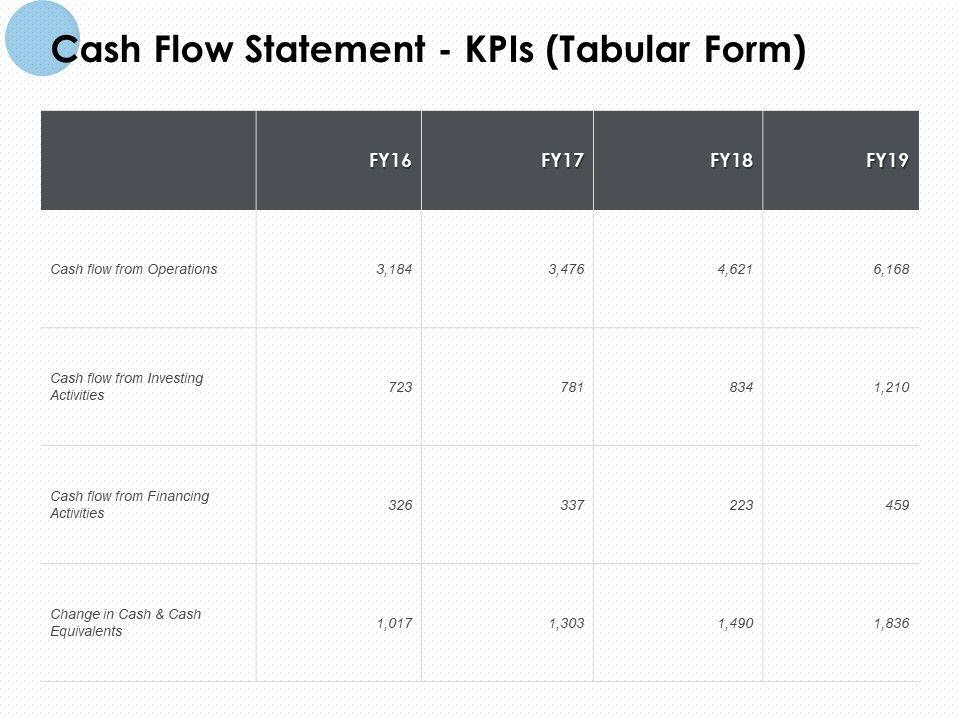Click the FY17 Financing value 337
This screenshot has height=720, width=960.
tap(572, 505)
